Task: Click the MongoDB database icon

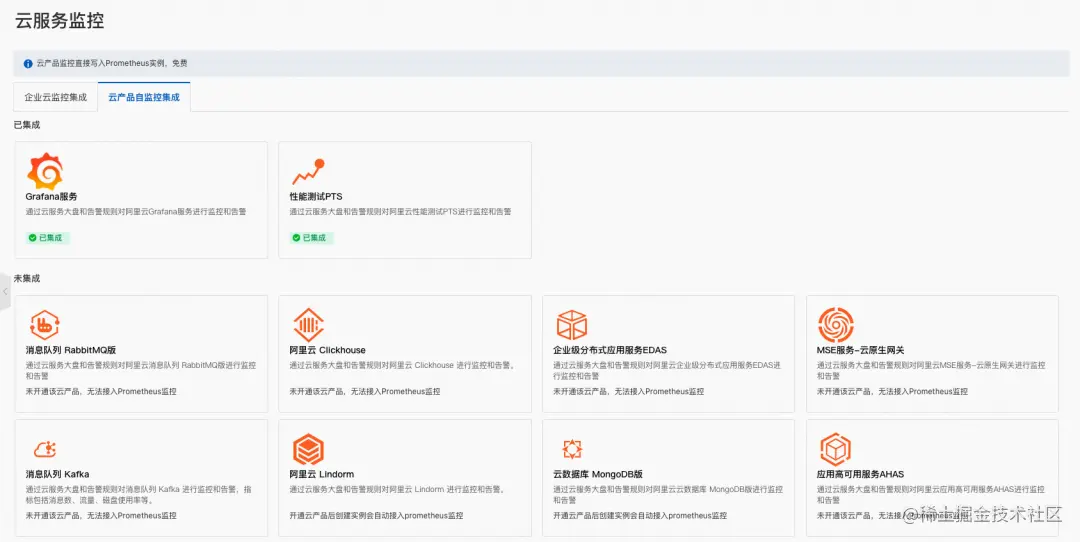Action: click(572, 450)
